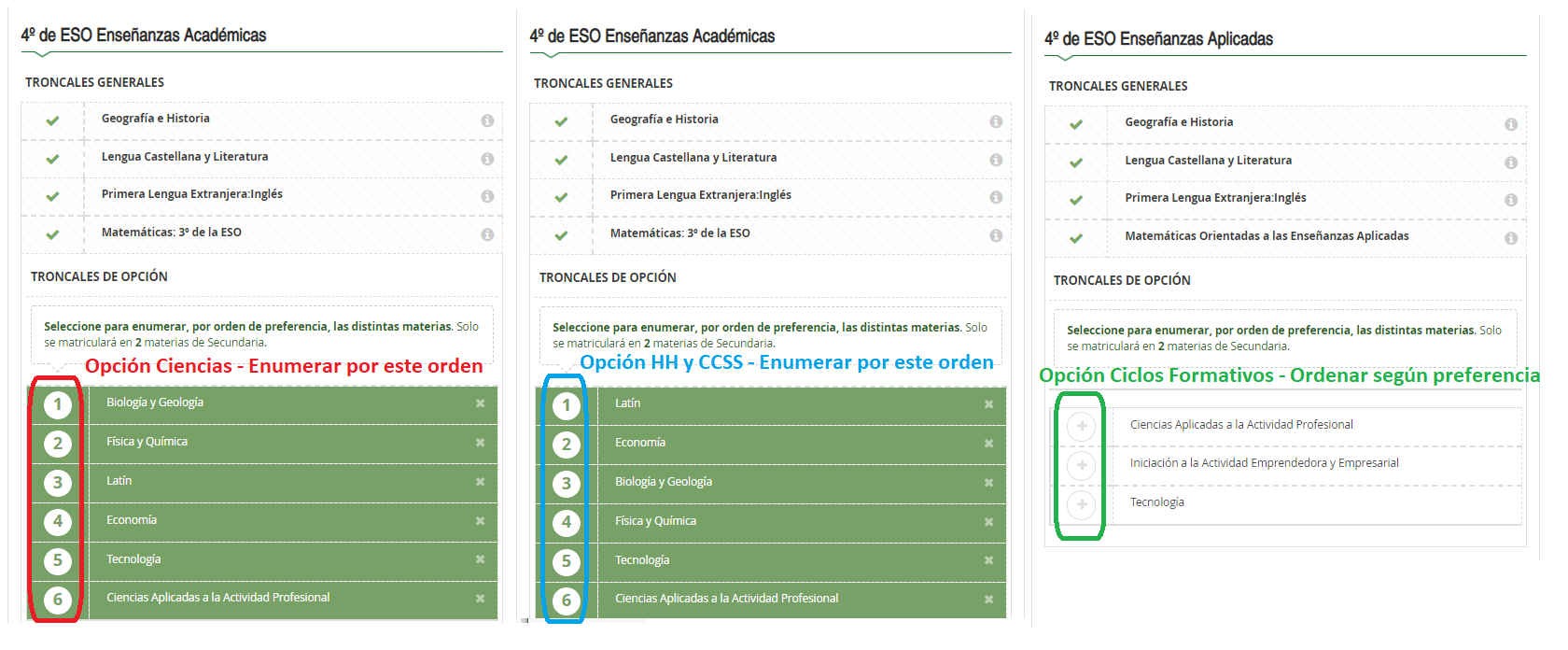Click plus icon beside Ciencias Aplicadas a la Actividad Profesional
Viewport: 1568px width, 650px height.
(x=1082, y=426)
